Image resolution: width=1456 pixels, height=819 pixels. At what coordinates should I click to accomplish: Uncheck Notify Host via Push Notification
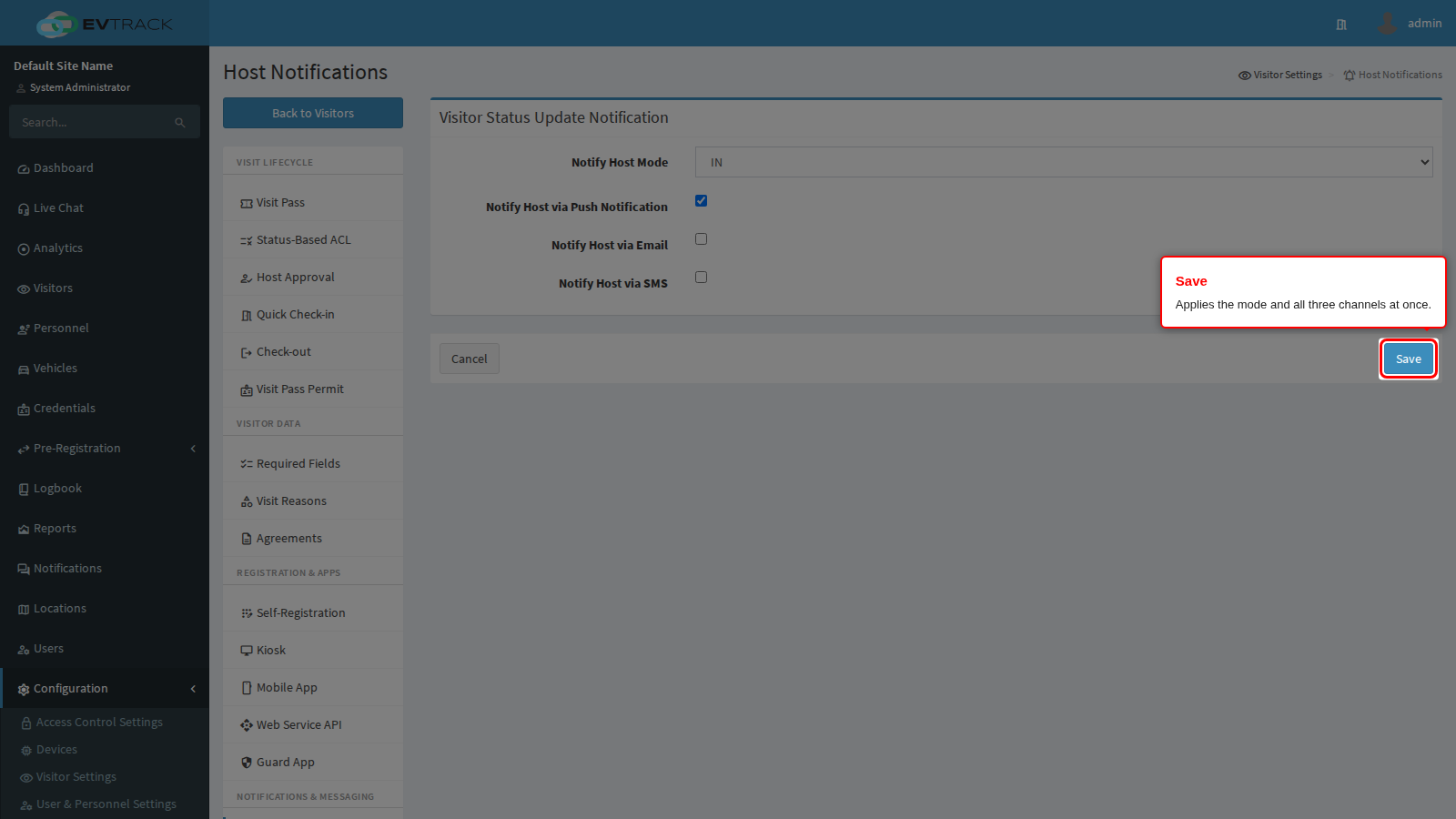[701, 201]
